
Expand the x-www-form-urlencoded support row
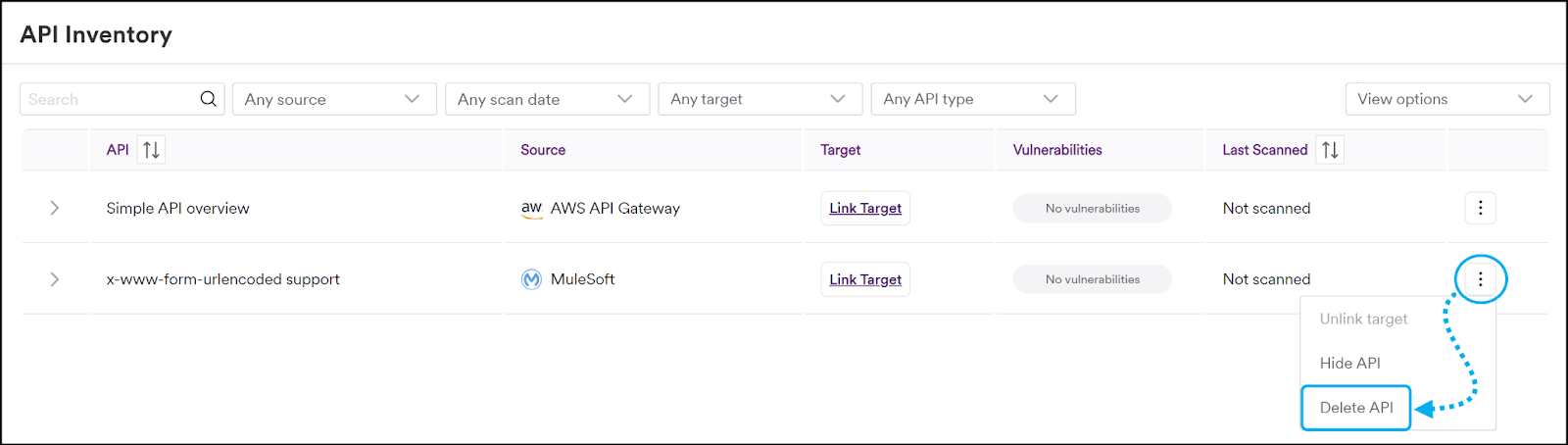point(55,279)
